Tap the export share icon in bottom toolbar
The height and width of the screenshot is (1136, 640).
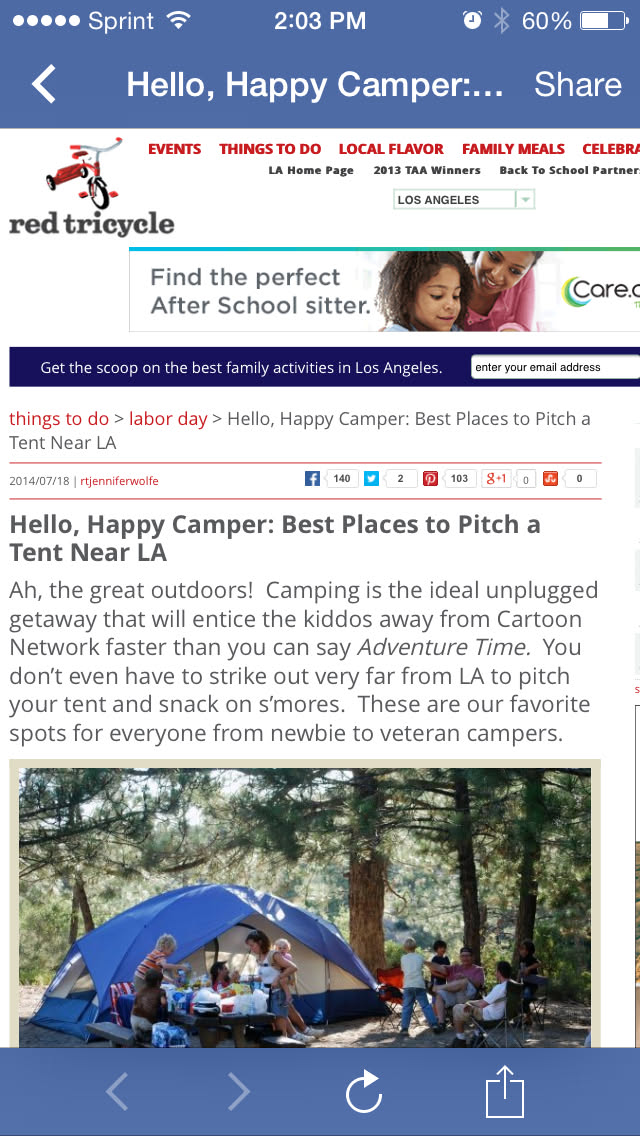(x=505, y=1092)
